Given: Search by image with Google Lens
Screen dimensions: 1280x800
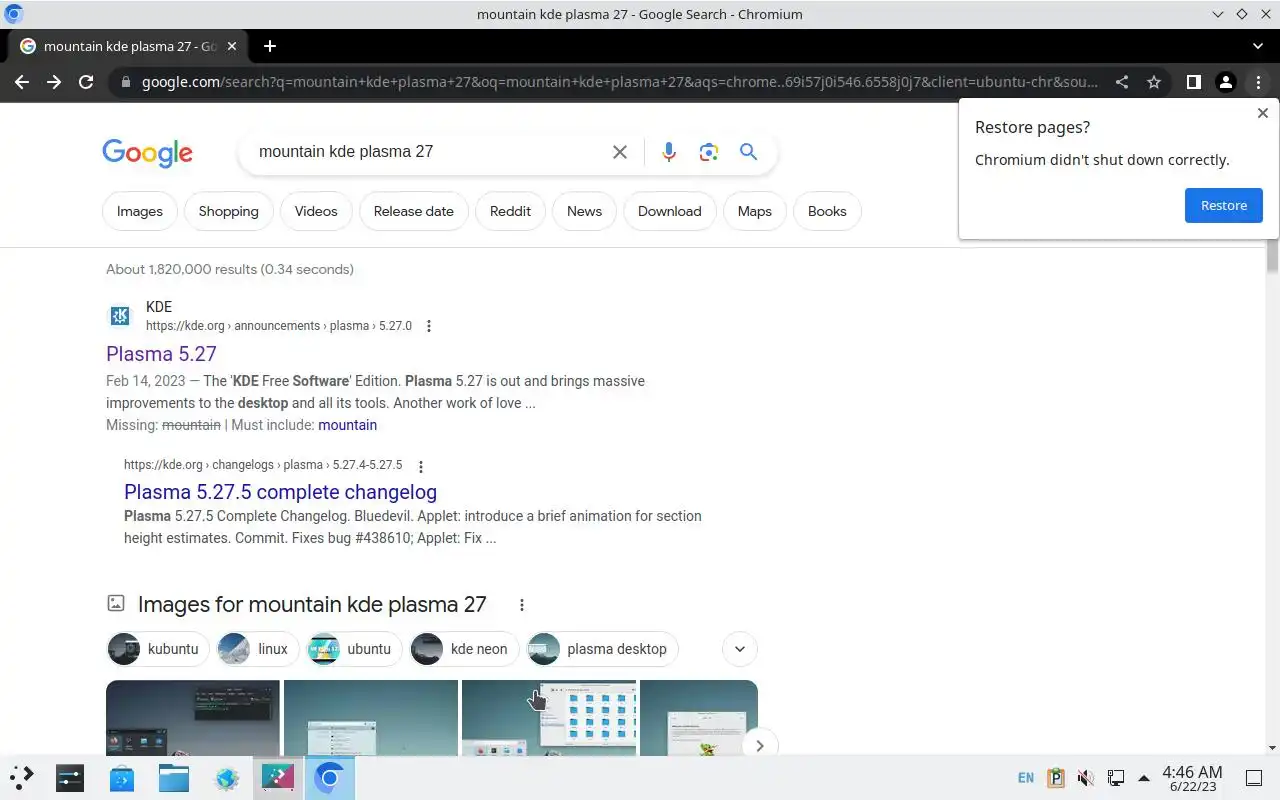Looking at the screenshot, I should 709,152.
